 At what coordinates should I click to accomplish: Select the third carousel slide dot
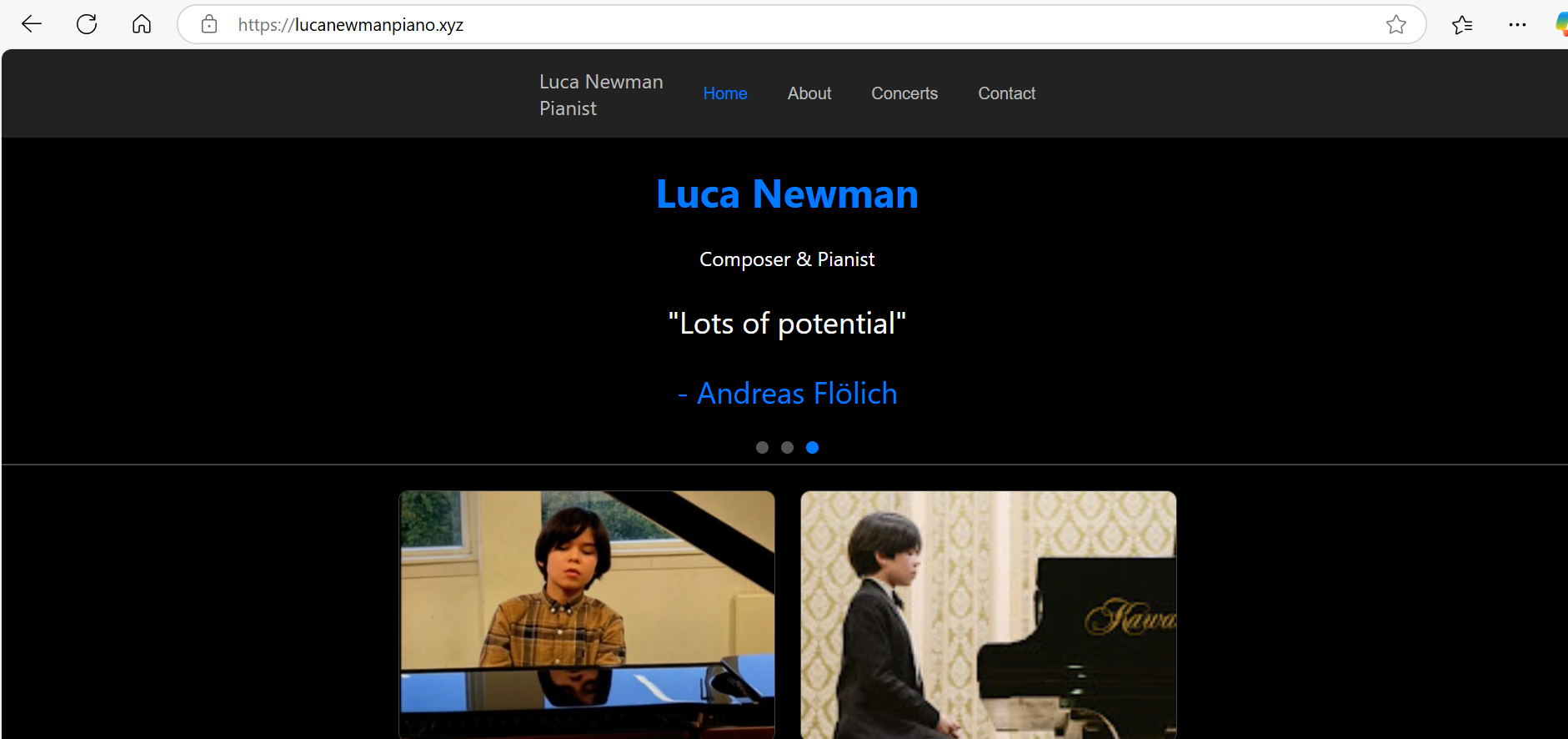[x=812, y=448]
